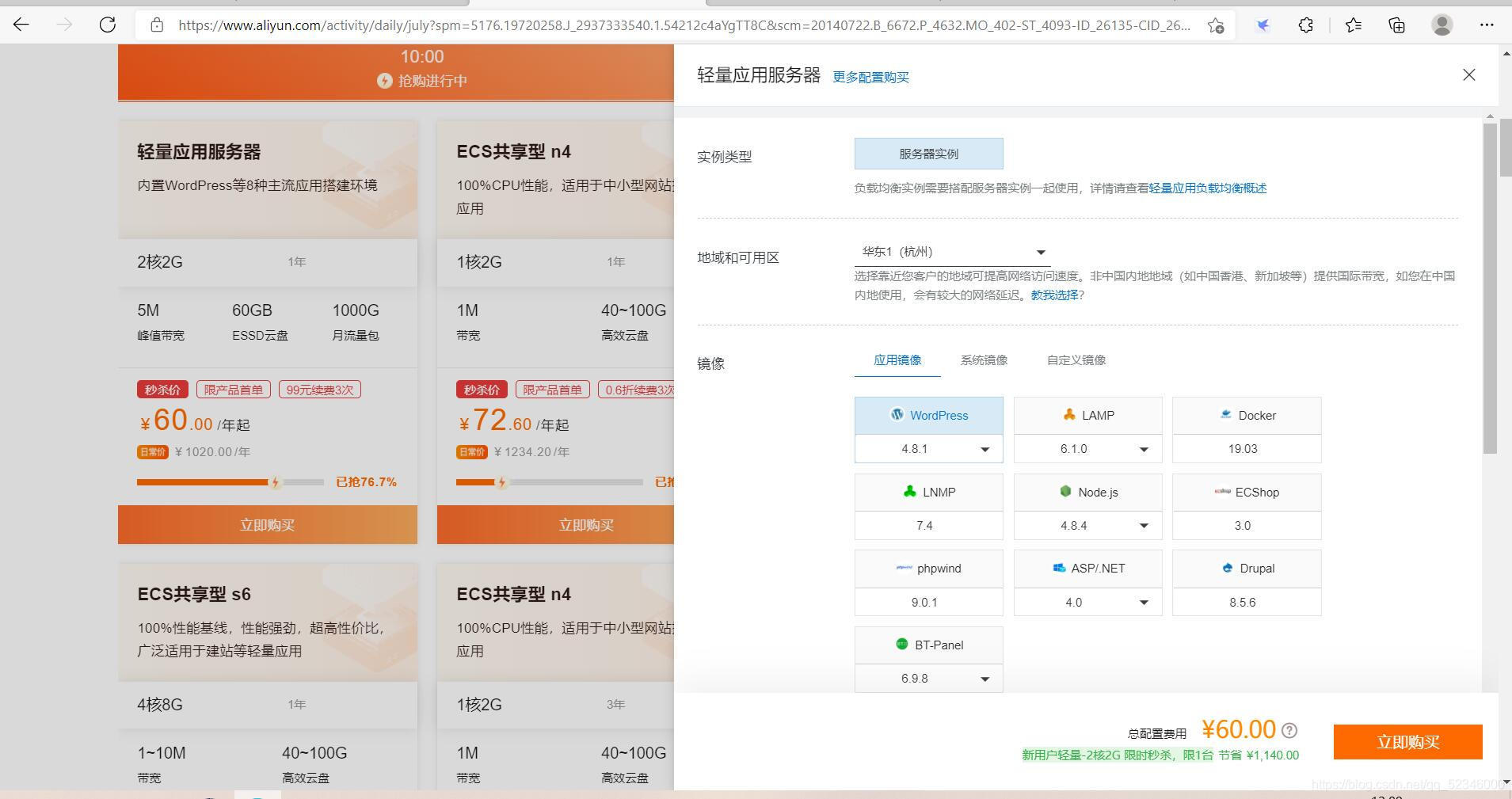
Task: Click the browser page scrollbar thumb
Action: [1506, 147]
